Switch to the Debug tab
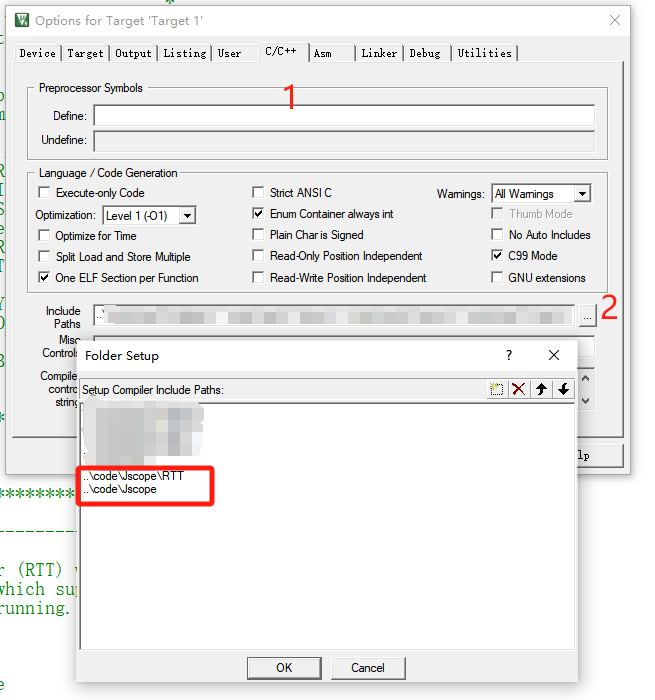Screen dimensions: 655x700 (425, 53)
